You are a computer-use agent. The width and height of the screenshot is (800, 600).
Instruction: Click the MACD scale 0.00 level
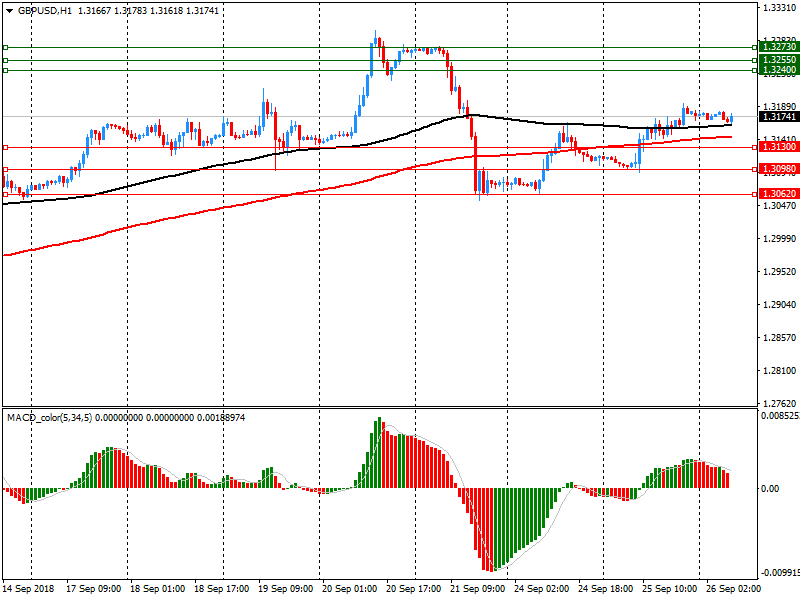pyautogui.click(x=771, y=489)
